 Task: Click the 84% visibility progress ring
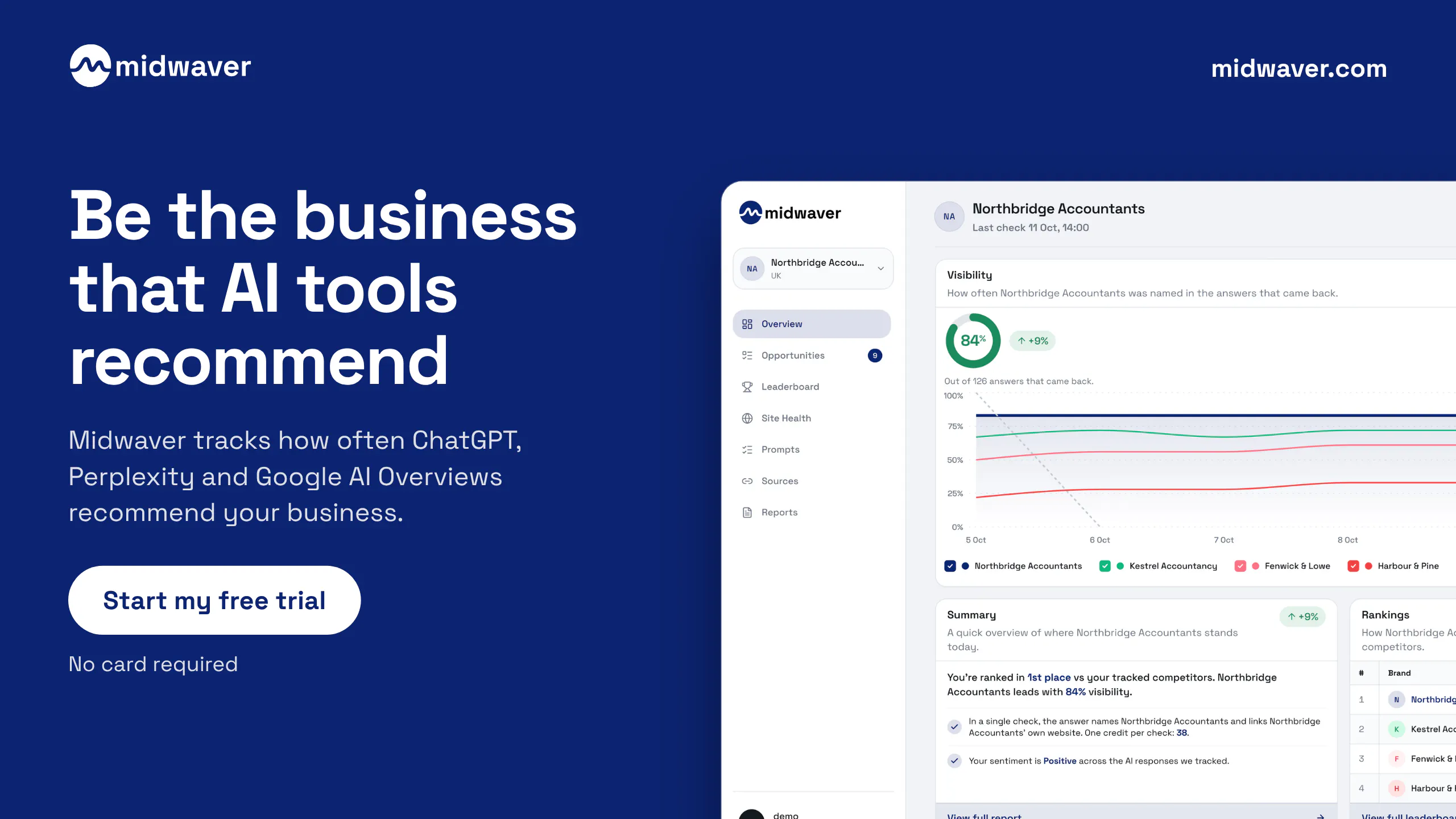click(973, 341)
